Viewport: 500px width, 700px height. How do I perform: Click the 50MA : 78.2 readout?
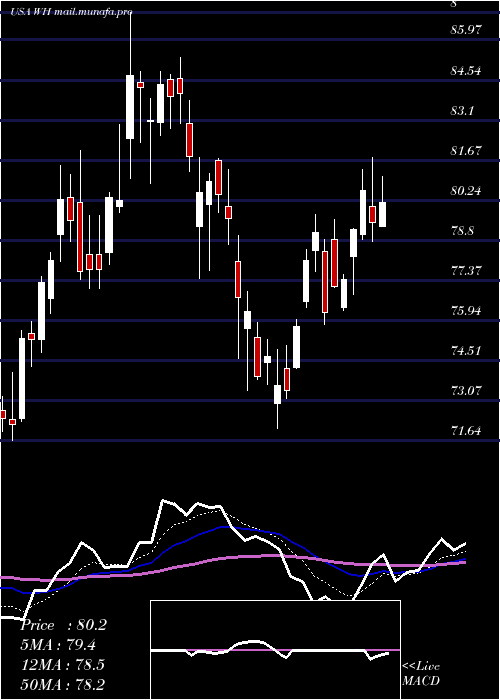tap(62, 684)
